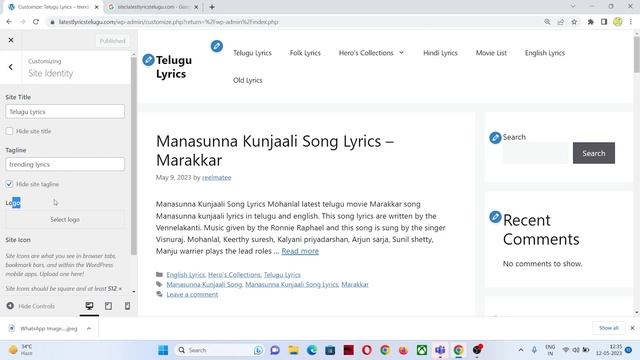Open the browser tab search chevron
Image resolution: width=640 pixels, height=360 pixels.
click(573, 7)
